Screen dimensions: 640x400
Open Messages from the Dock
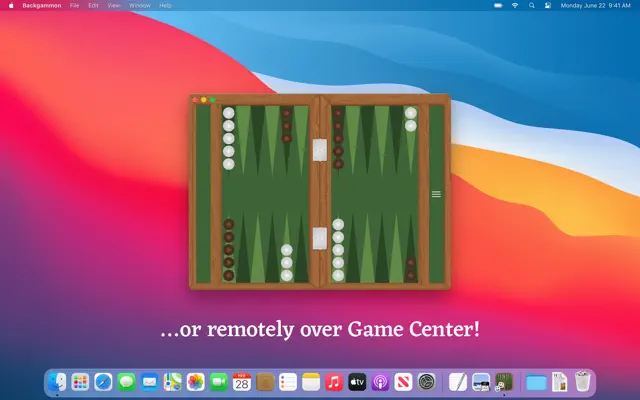127,382
